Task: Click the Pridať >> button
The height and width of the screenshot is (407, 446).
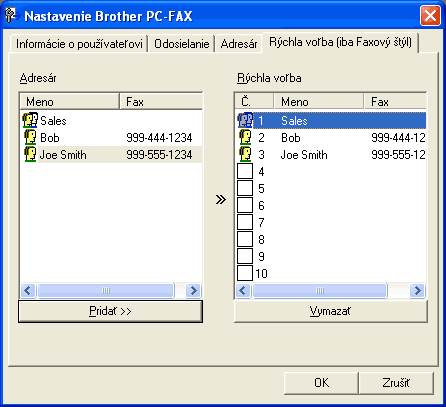Action: pos(110,311)
